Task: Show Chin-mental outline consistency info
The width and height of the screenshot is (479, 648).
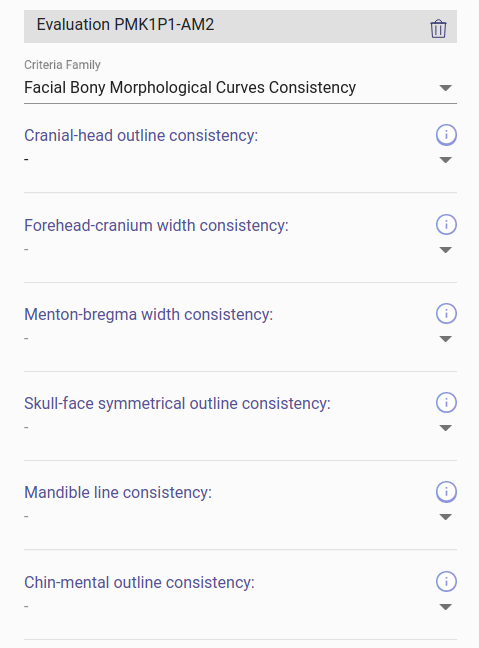Action: (x=446, y=581)
